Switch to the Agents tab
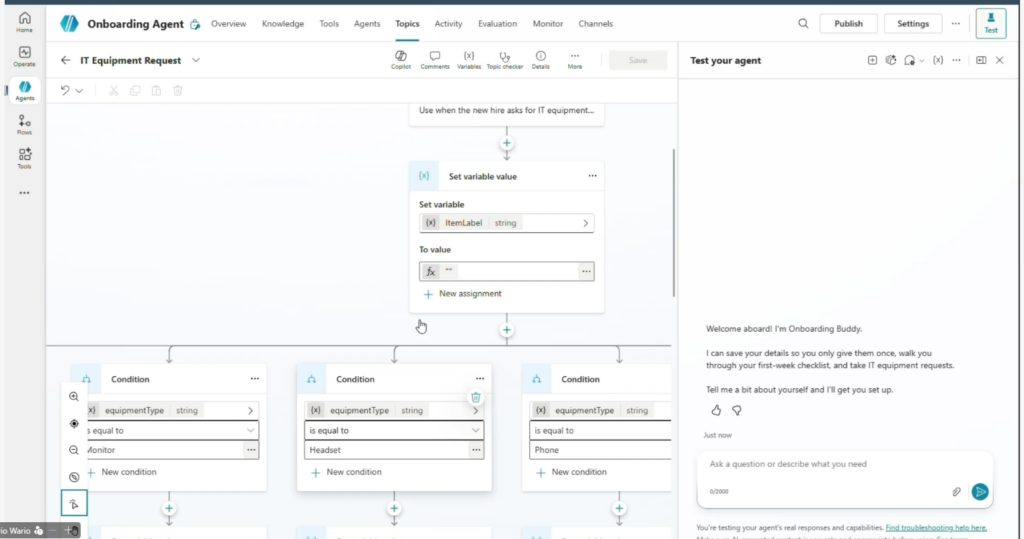 pos(367,24)
